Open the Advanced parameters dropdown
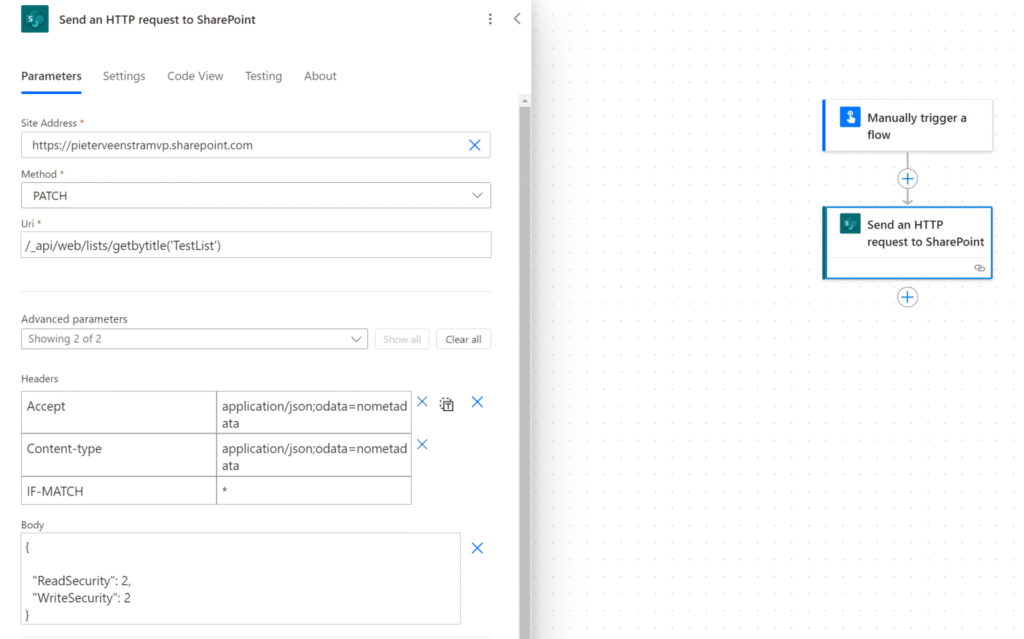The width and height of the screenshot is (1024, 639). click(195, 339)
